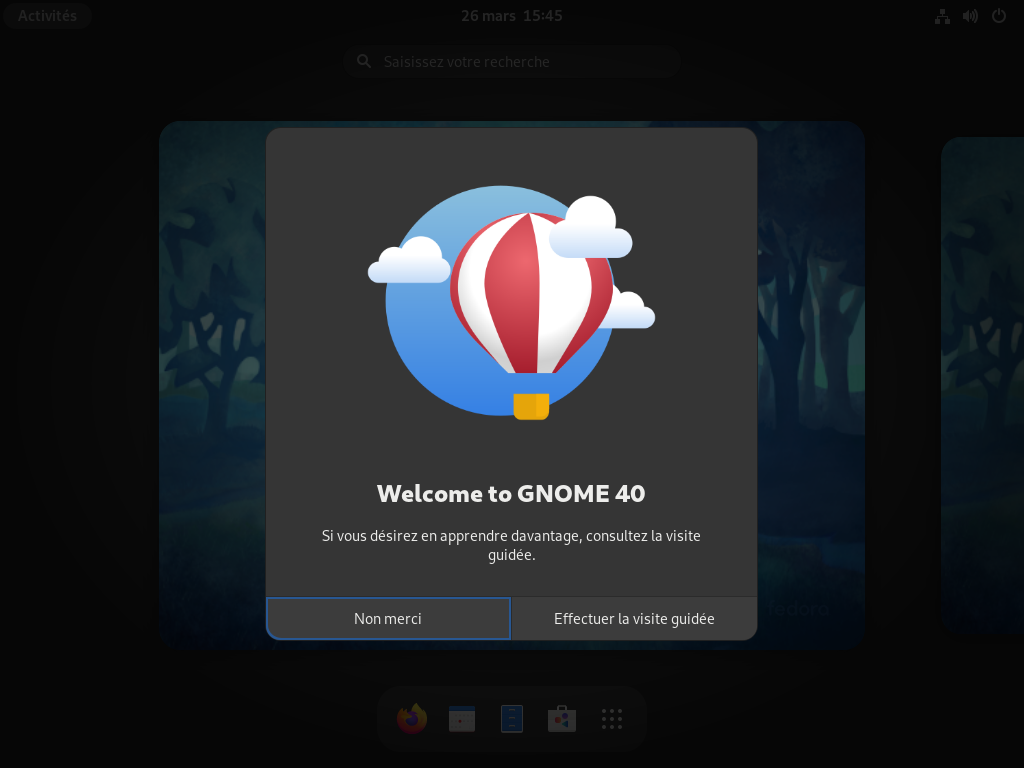Open the Files app from the dash
This screenshot has width=1024, height=768.
click(x=511, y=718)
